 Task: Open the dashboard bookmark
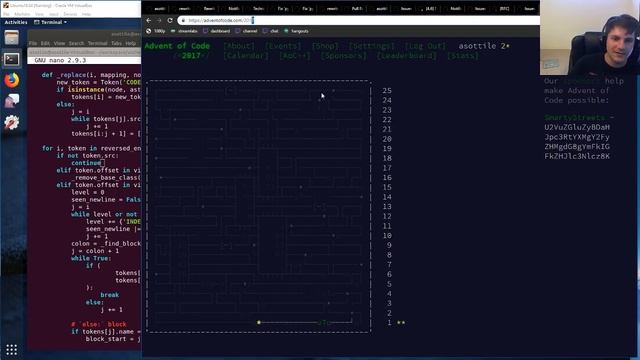[217, 31]
